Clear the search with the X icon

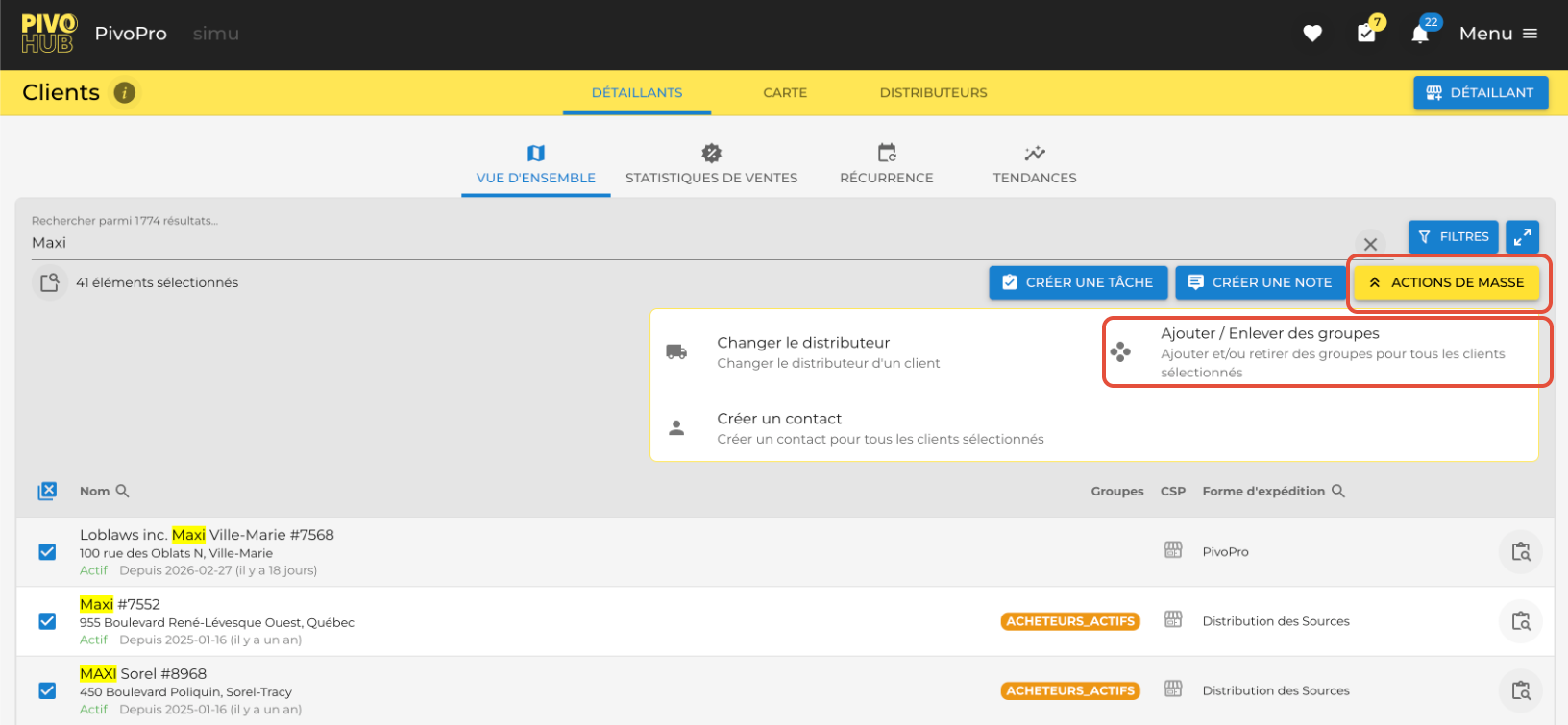click(1371, 244)
